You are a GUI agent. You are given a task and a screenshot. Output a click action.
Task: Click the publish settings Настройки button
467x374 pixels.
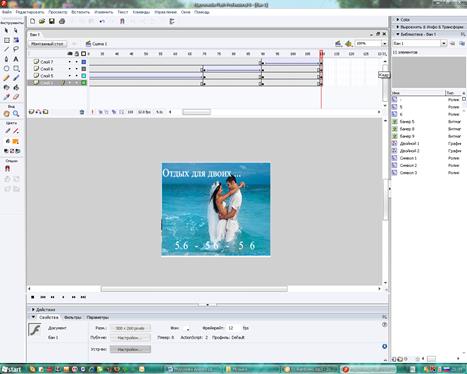tap(130, 338)
